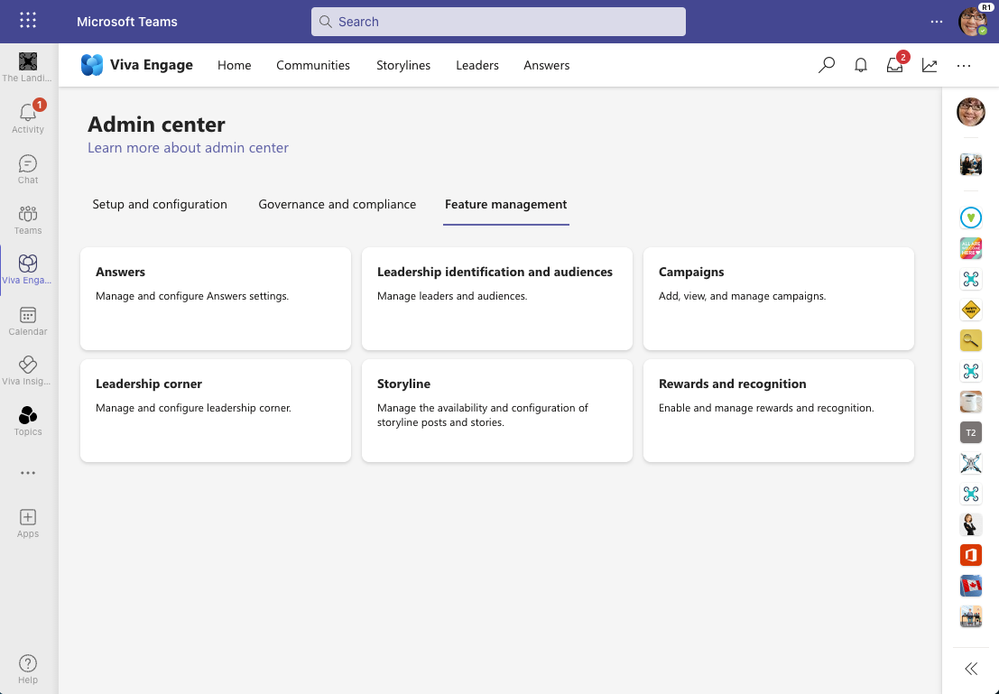Screen dimensions: 999x694
Task: Open the Campaigns card
Action: tap(779, 298)
